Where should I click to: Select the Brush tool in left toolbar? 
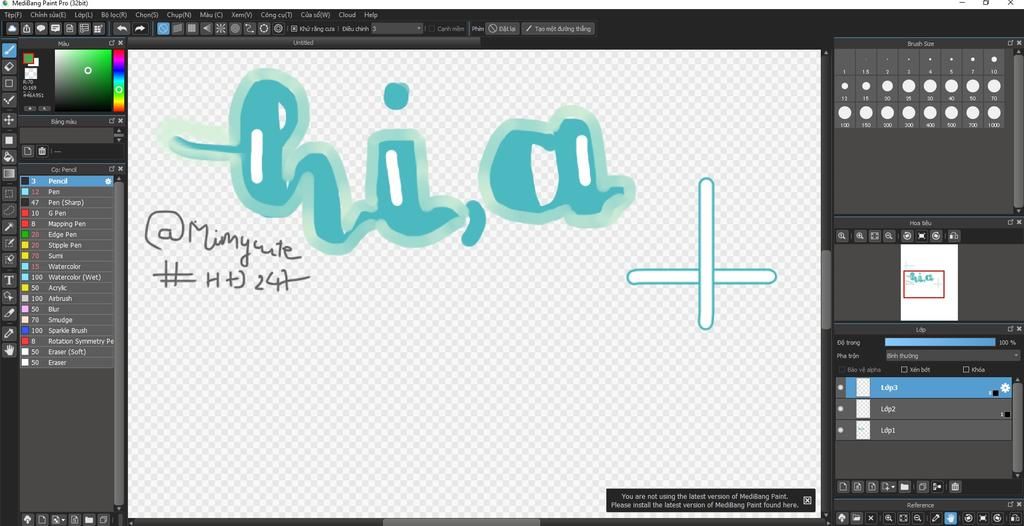coord(9,50)
